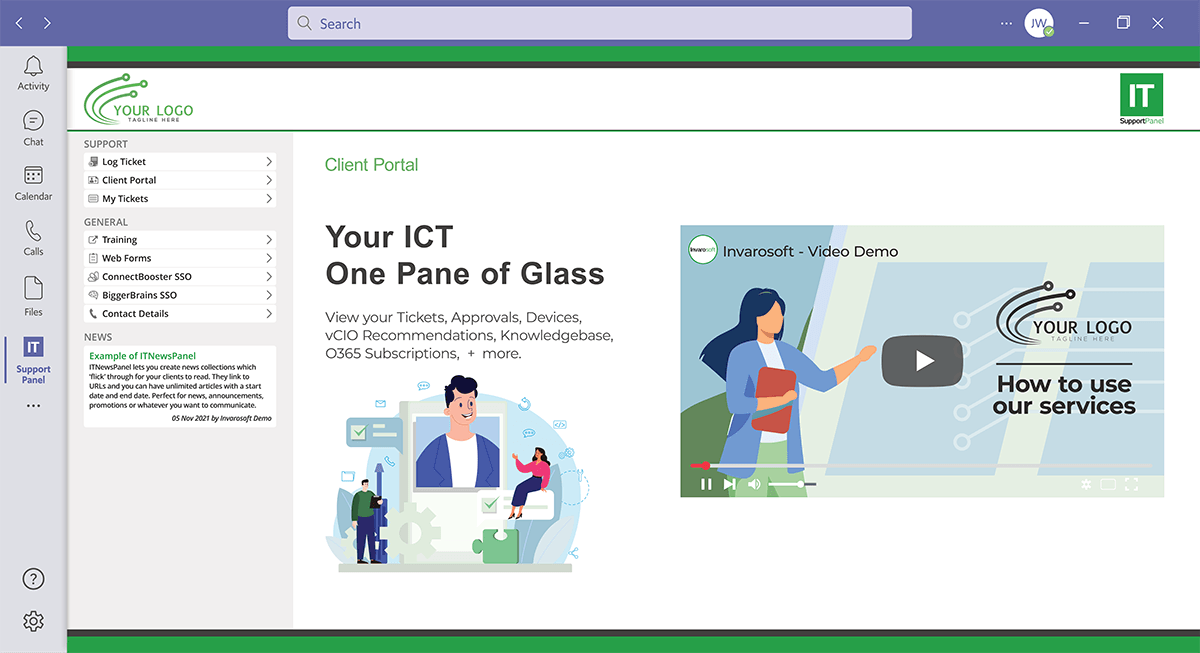The image size is (1200, 653).
Task: Click the three-dots more apps icon in the sidebar
Action: coord(33,406)
